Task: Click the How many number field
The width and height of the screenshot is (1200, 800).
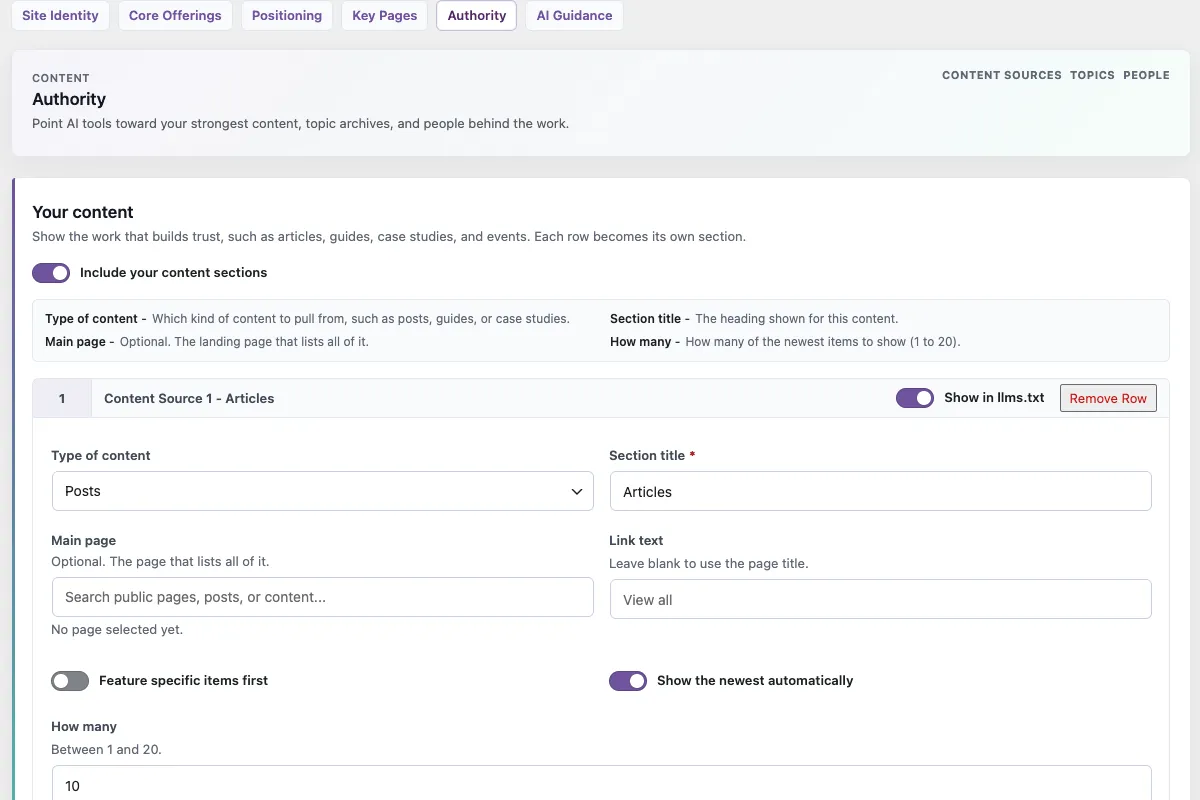Action: [601, 785]
